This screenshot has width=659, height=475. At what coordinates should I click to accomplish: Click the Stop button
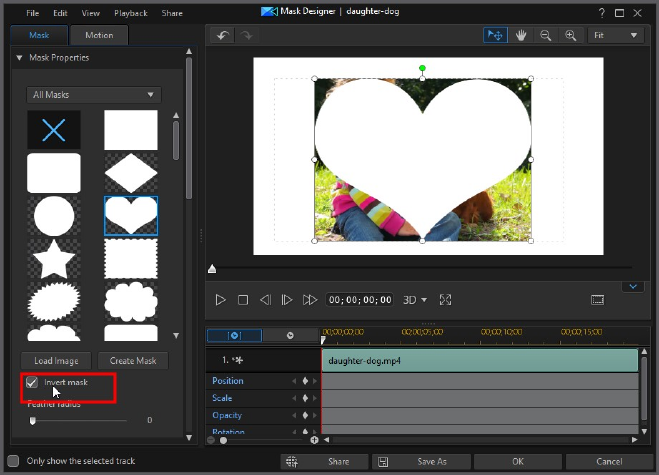tap(243, 300)
